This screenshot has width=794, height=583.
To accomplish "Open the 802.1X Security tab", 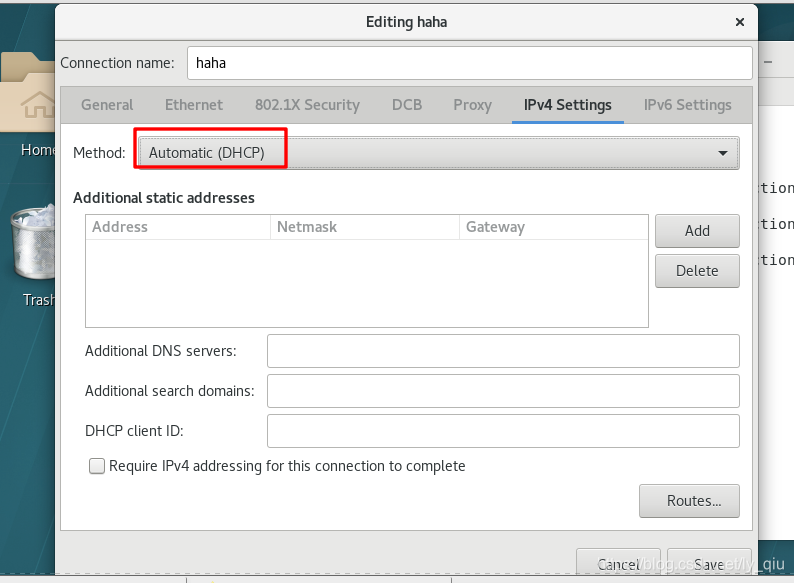I will [x=307, y=105].
